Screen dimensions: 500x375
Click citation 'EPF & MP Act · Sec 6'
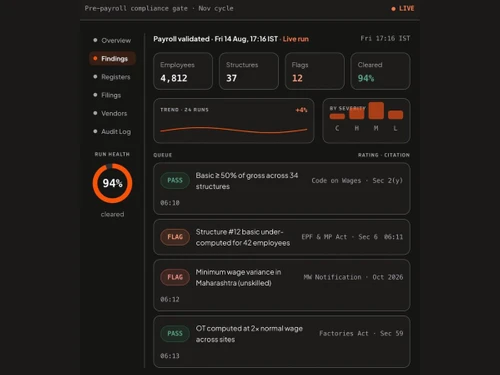[340, 237]
